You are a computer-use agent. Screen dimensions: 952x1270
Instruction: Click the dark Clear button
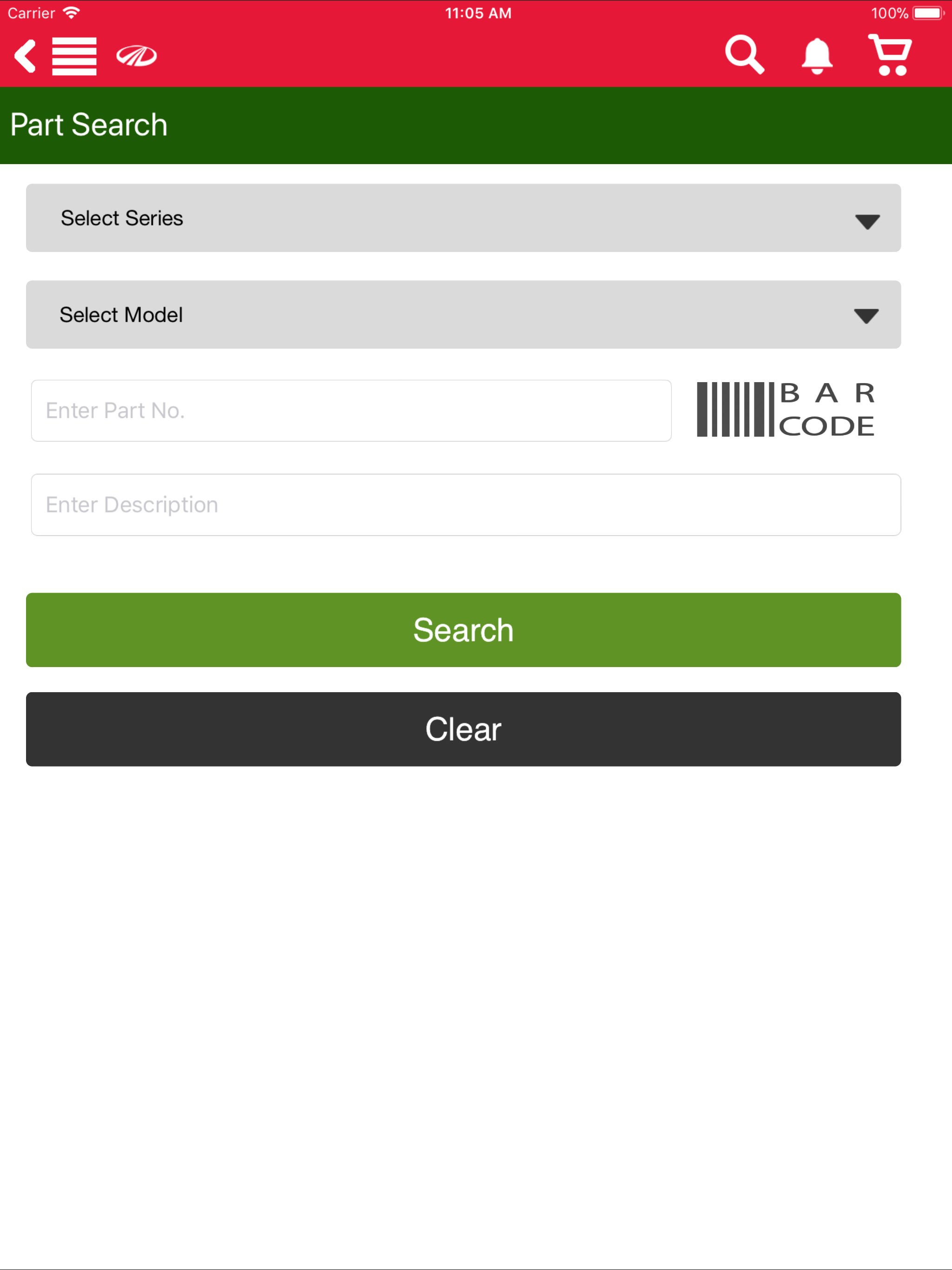463,728
